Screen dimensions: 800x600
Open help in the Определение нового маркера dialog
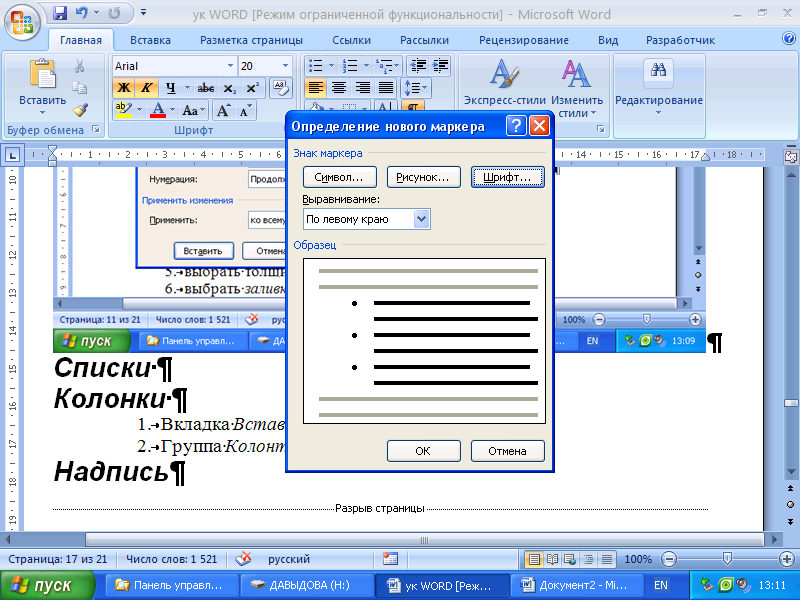[516, 126]
